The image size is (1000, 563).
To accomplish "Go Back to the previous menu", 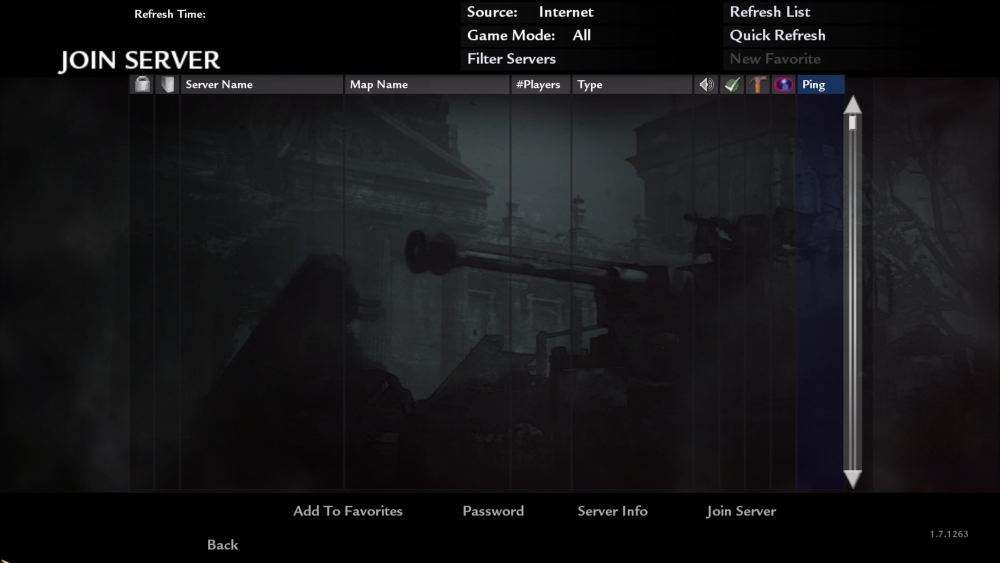I will coord(222,545).
